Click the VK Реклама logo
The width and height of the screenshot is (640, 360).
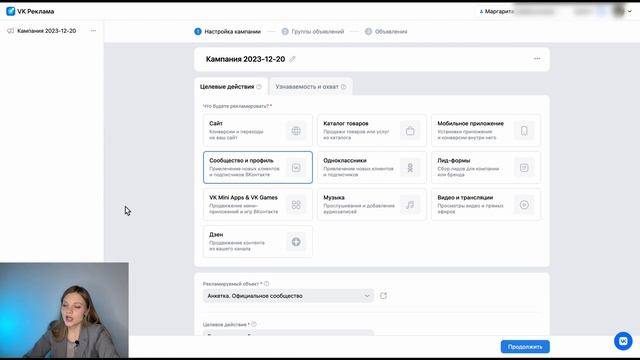coord(30,11)
